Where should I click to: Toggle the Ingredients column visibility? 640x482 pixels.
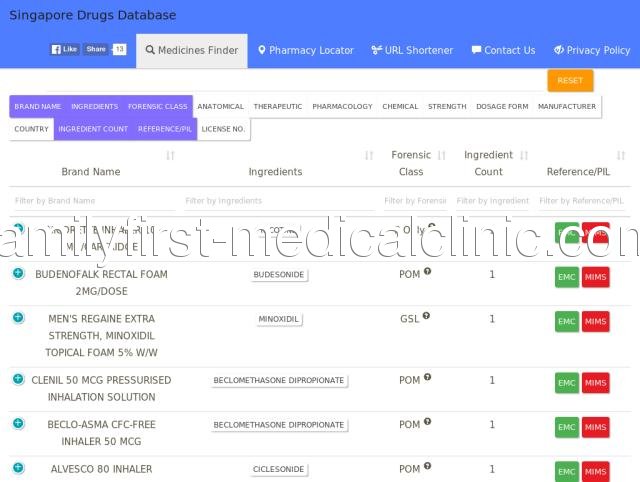click(94, 107)
